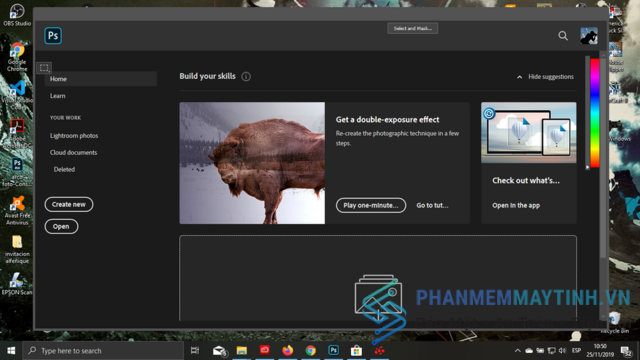Open the Check out what's new card image

click(x=529, y=133)
